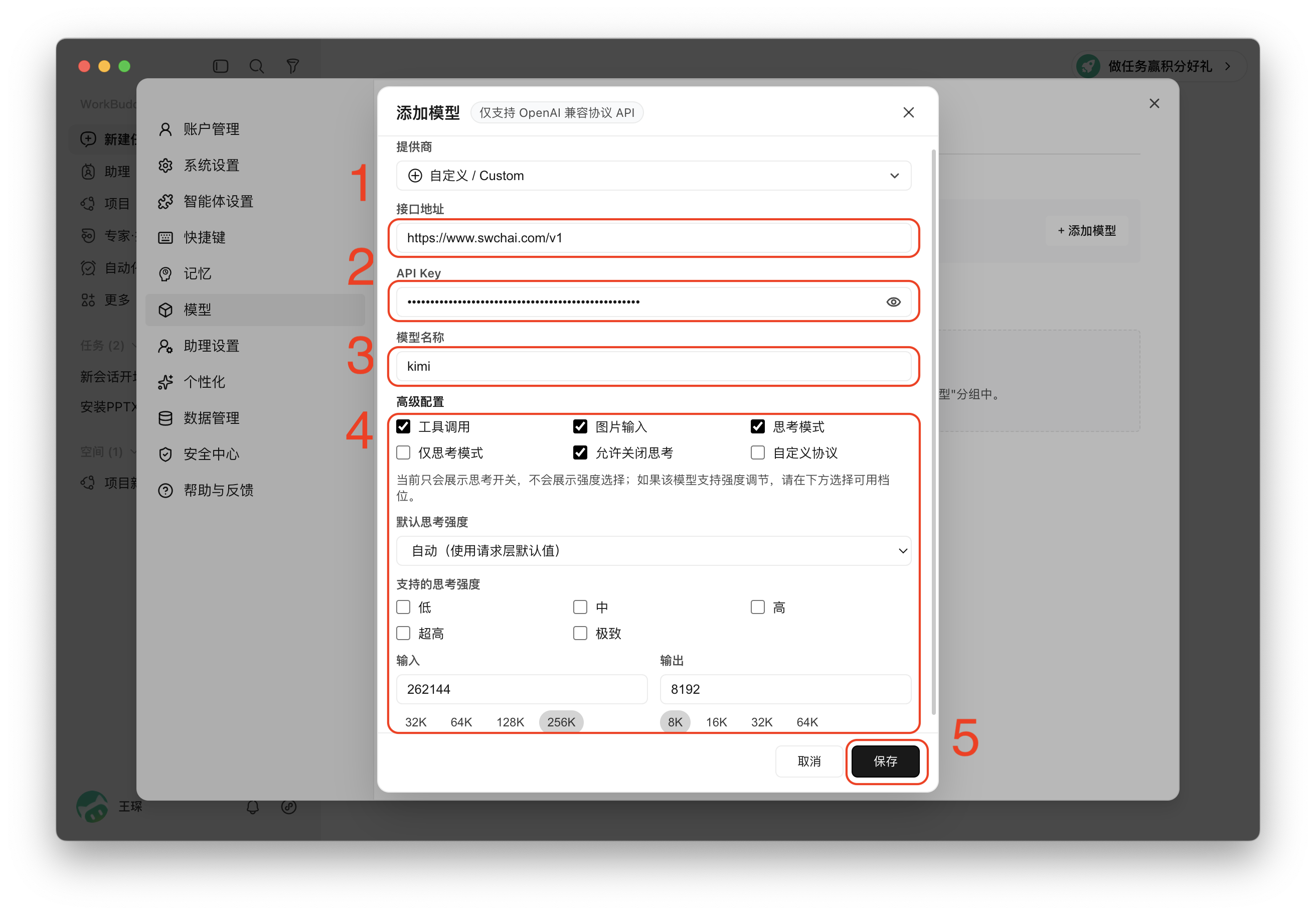Open the 默认思考强度 dropdown

(653, 550)
